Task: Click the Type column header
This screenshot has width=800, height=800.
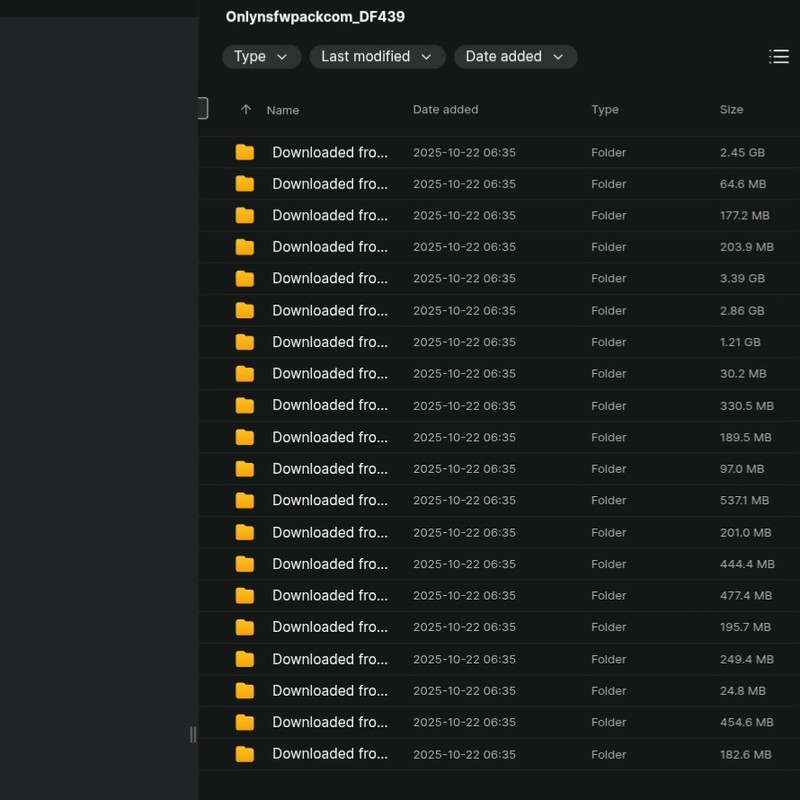Action: pos(605,110)
